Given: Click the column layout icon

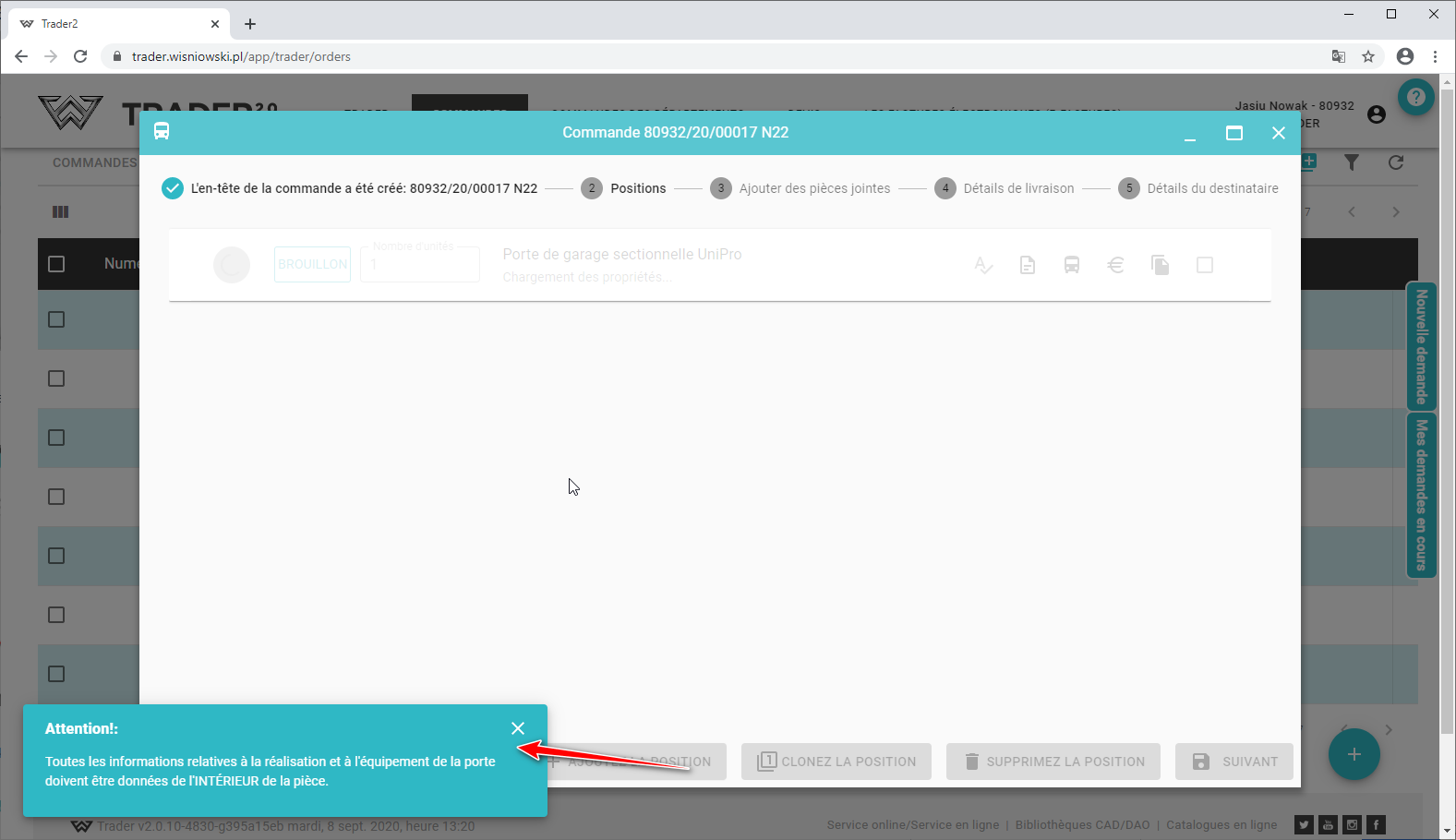Looking at the screenshot, I should pyautogui.click(x=61, y=212).
